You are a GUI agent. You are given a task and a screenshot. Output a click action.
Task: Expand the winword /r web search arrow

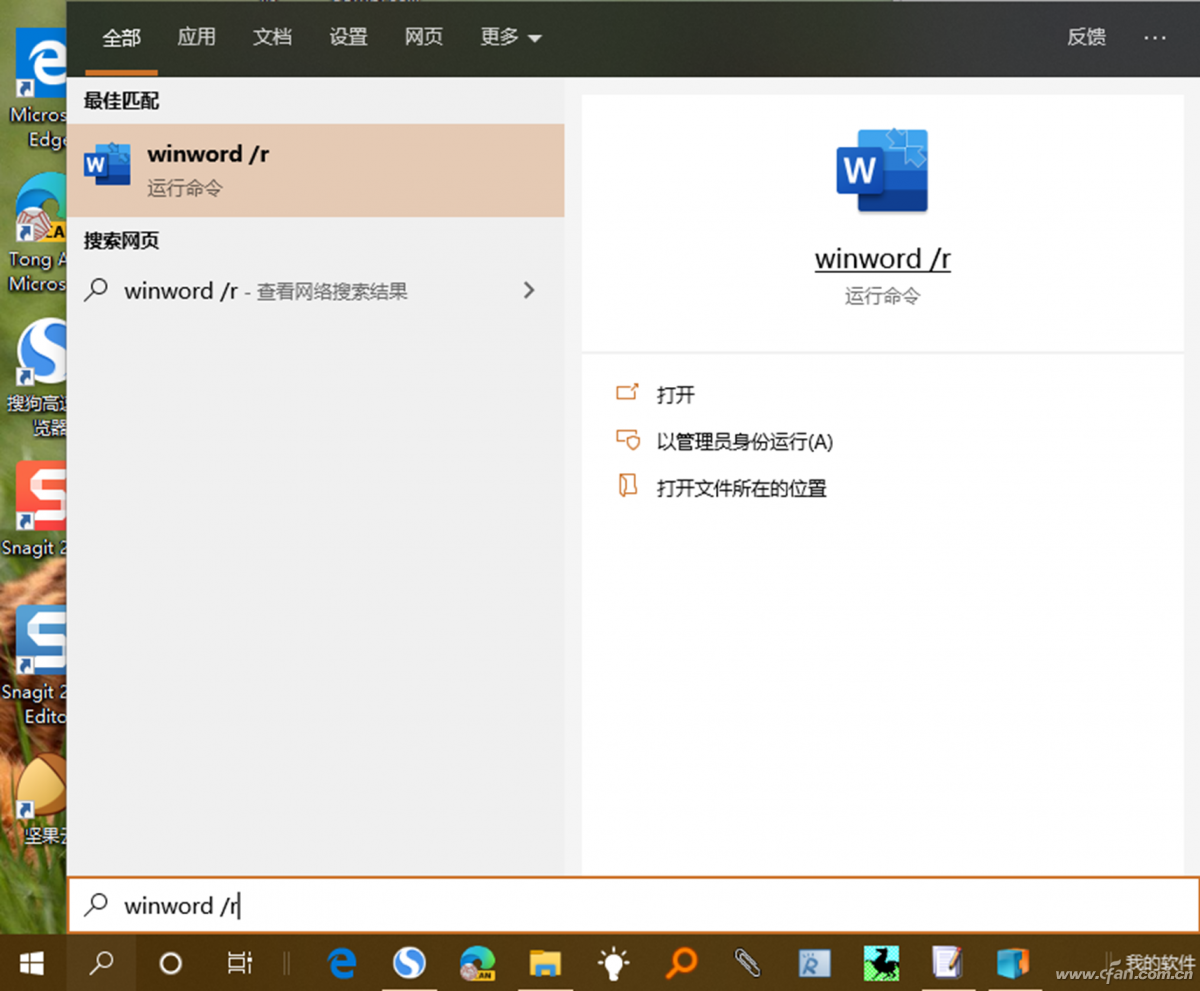click(x=529, y=291)
